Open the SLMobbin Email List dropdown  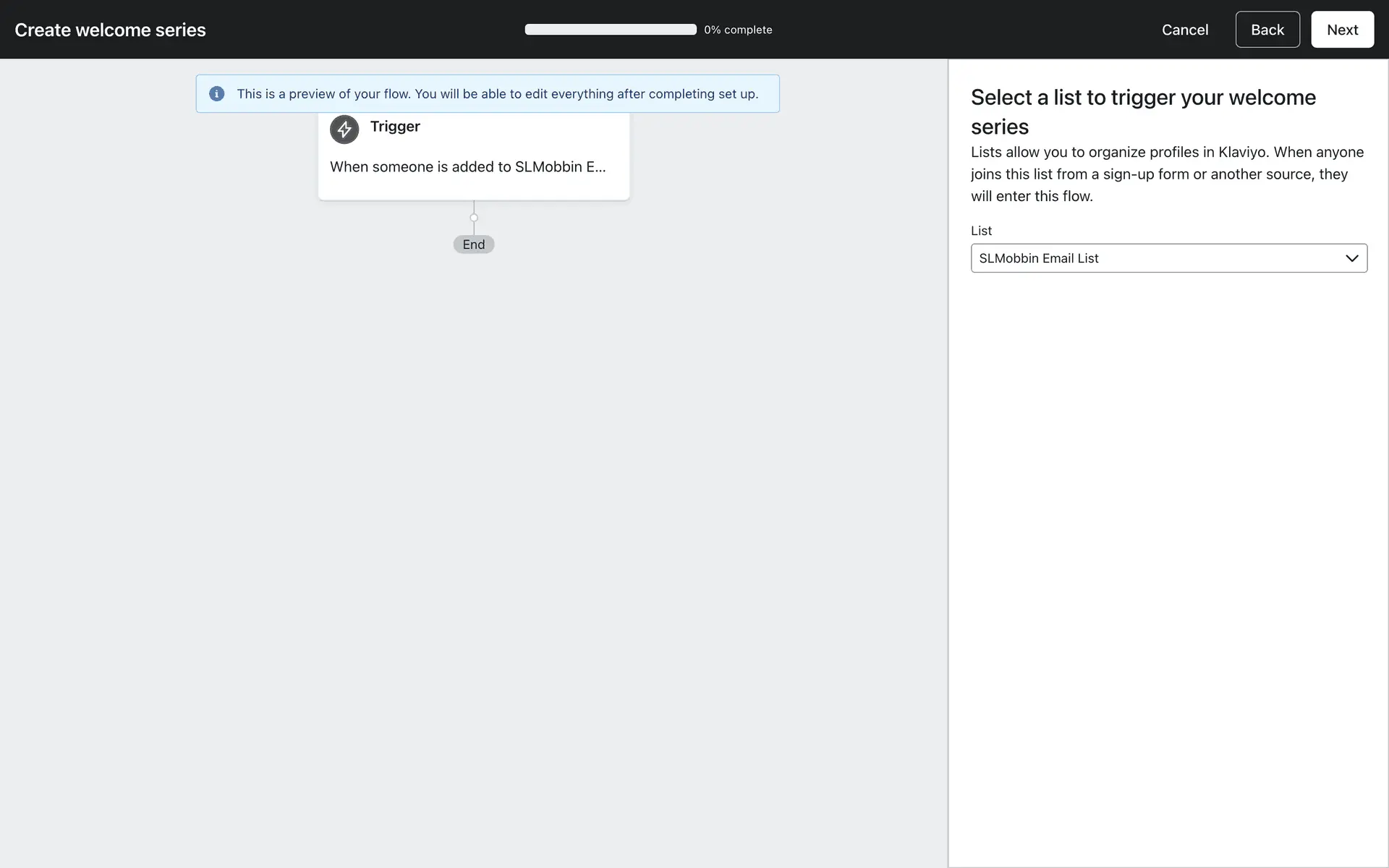click(1157, 258)
